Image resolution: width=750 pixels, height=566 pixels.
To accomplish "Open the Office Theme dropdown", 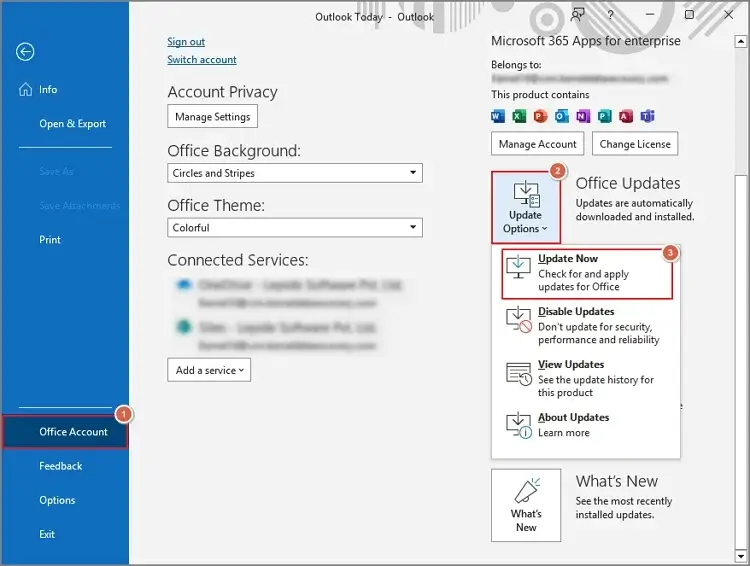I will tap(295, 228).
